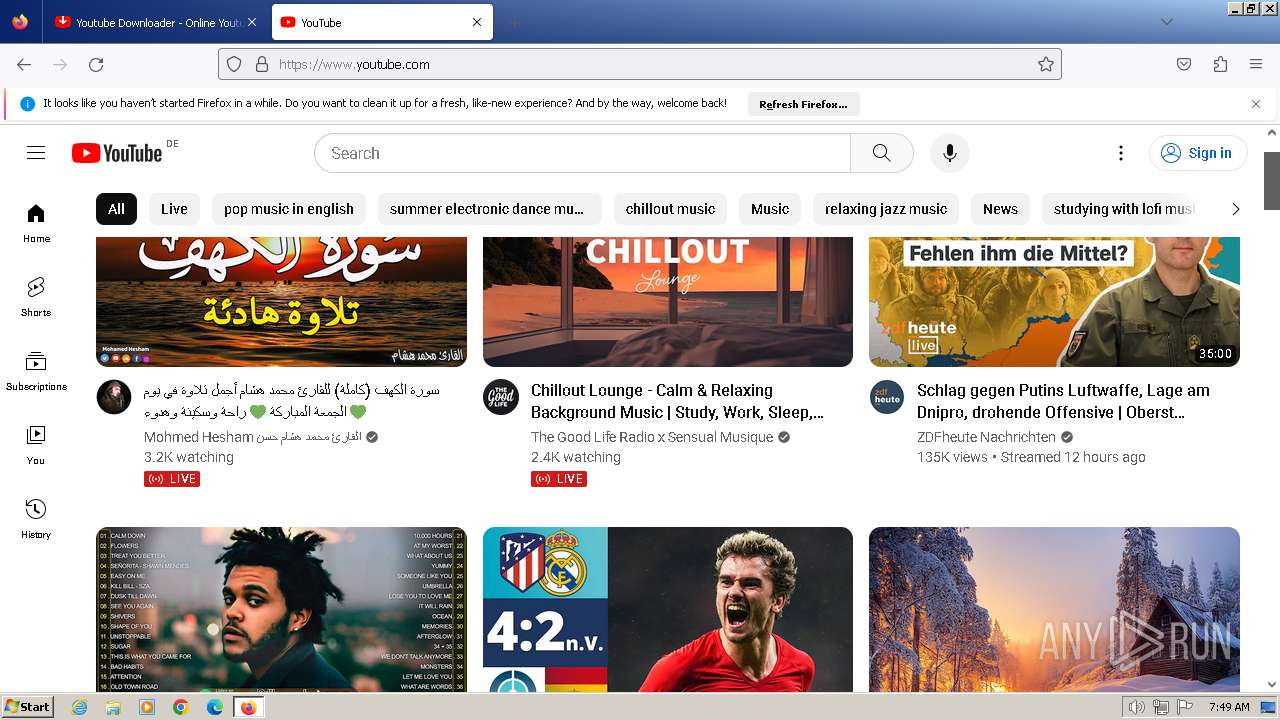Open the YouTube guide hamburger menu
Image resolution: width=1280 pixels, height=720 pixels.
(36, 153)
